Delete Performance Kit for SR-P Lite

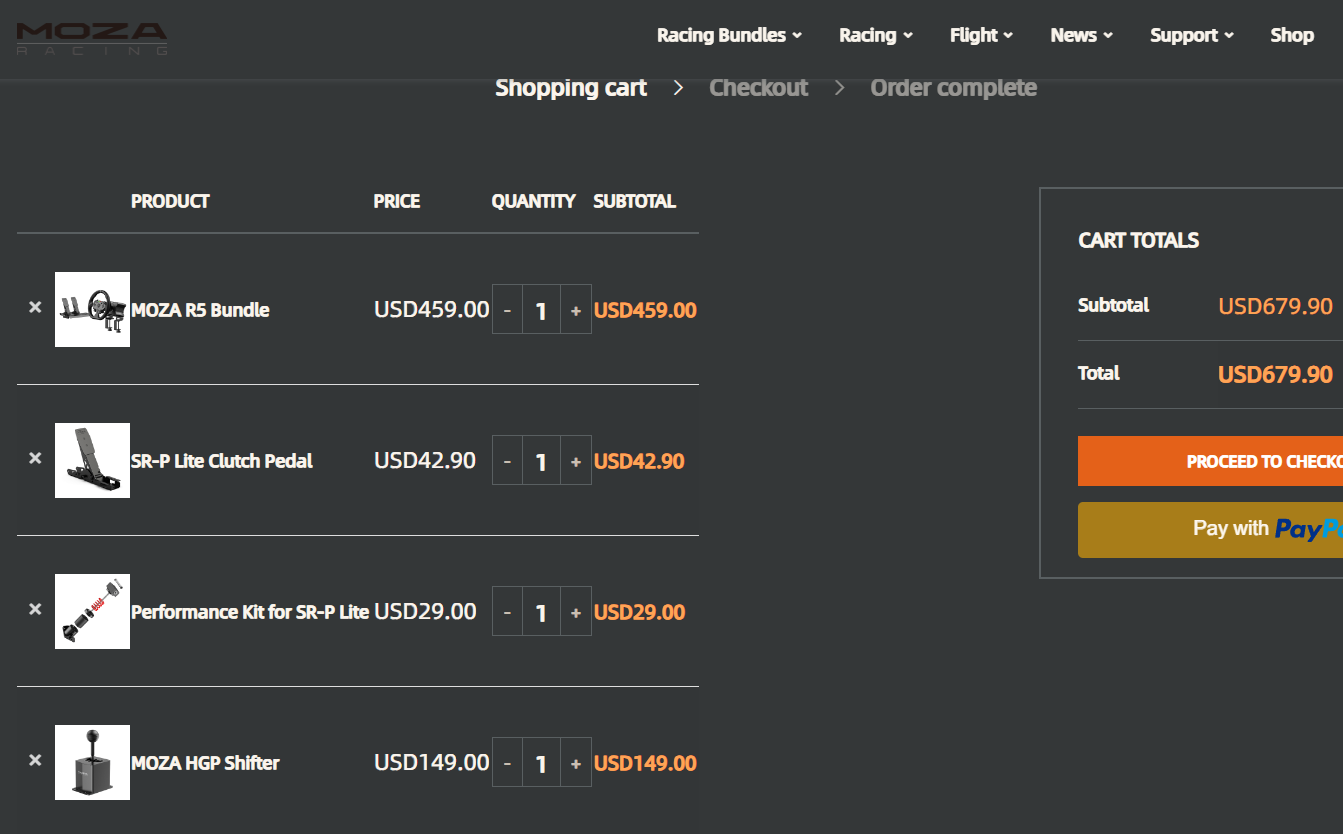coord(35,610)
